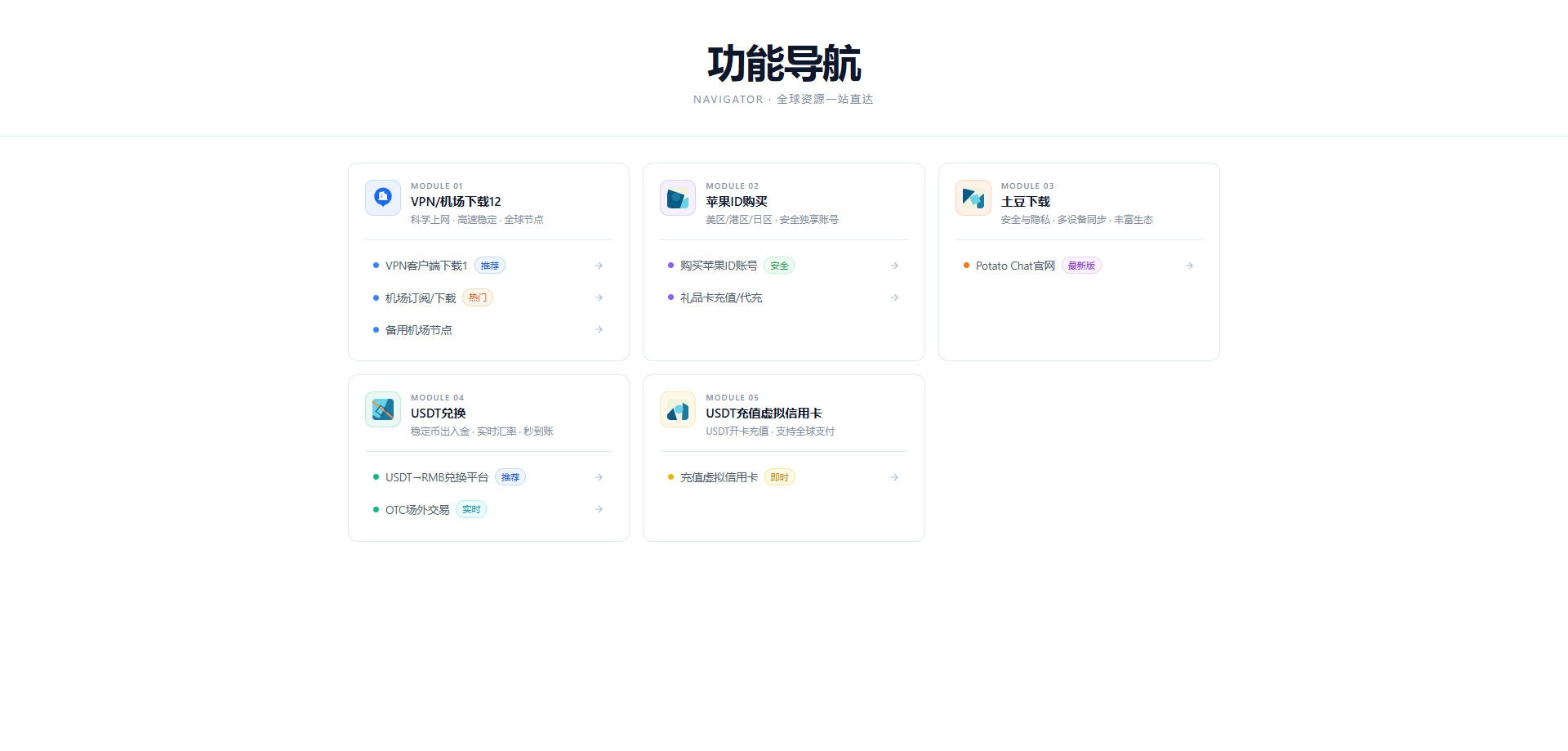Viewport: 1568px width, 751px height.
Task: Click the USDT充值虚拟信用卡 module icon
Action: pyautogui.click(x=678, y=409)
